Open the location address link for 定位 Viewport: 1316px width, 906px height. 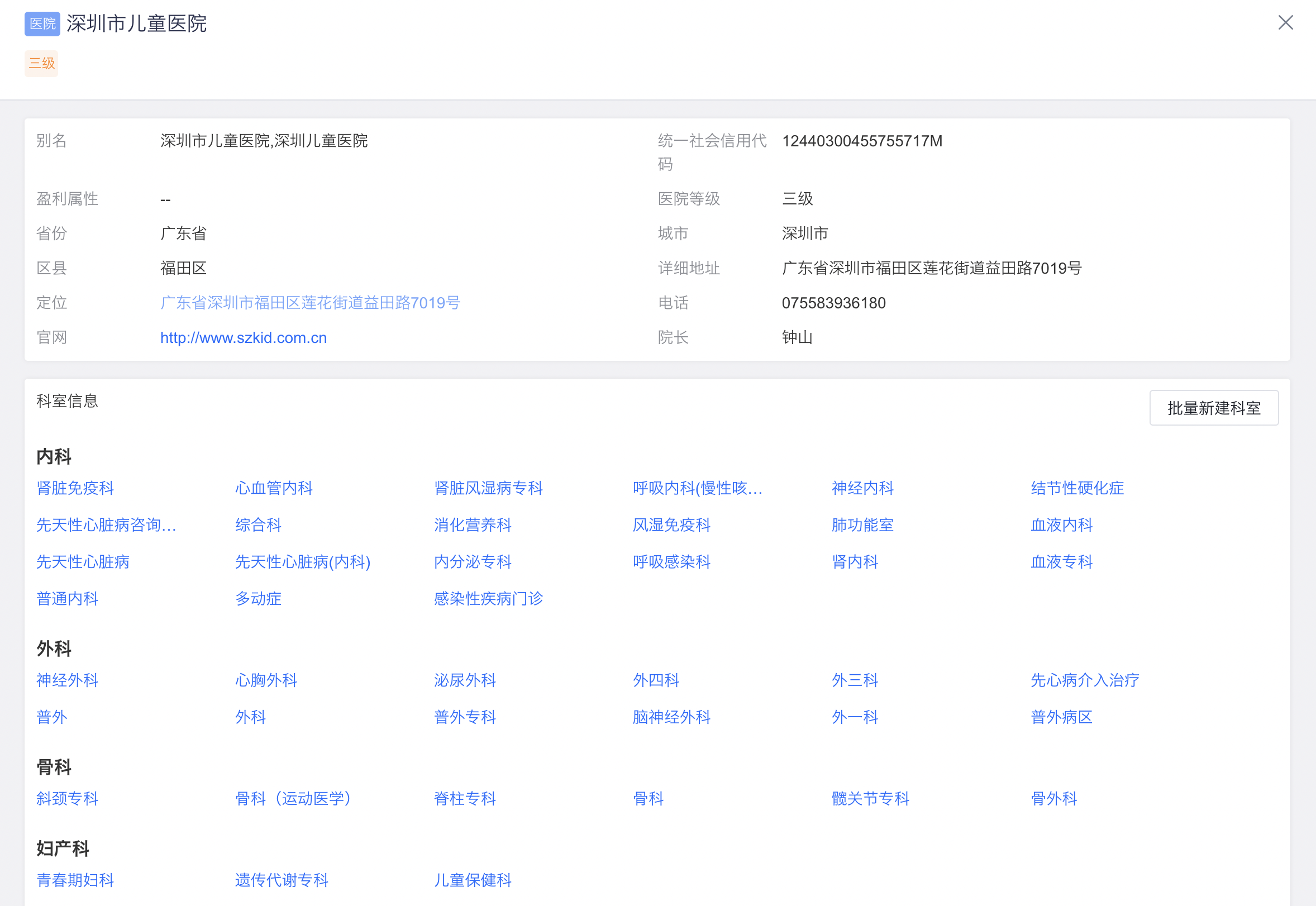(x=310, y=303)
